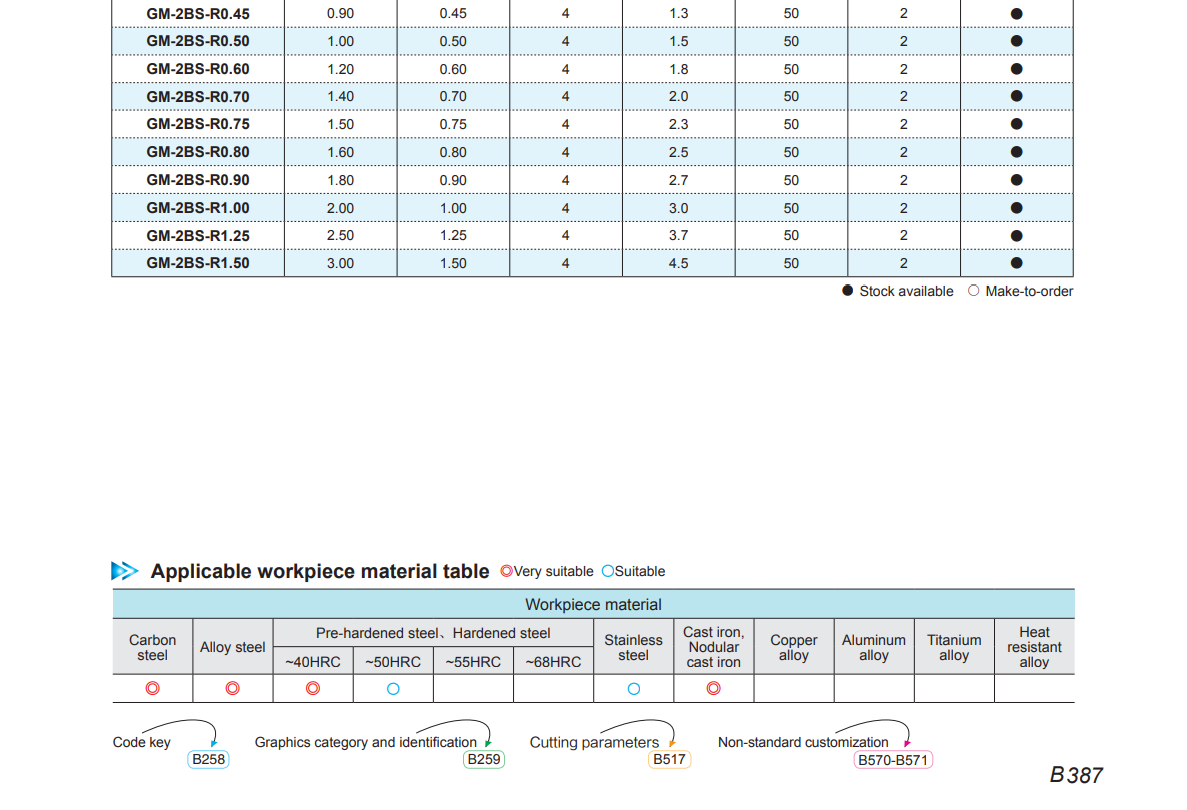Click the GM-2BS-R0.75 model name
This screenshot has height=810, width=1187.
tap(198, 124)
